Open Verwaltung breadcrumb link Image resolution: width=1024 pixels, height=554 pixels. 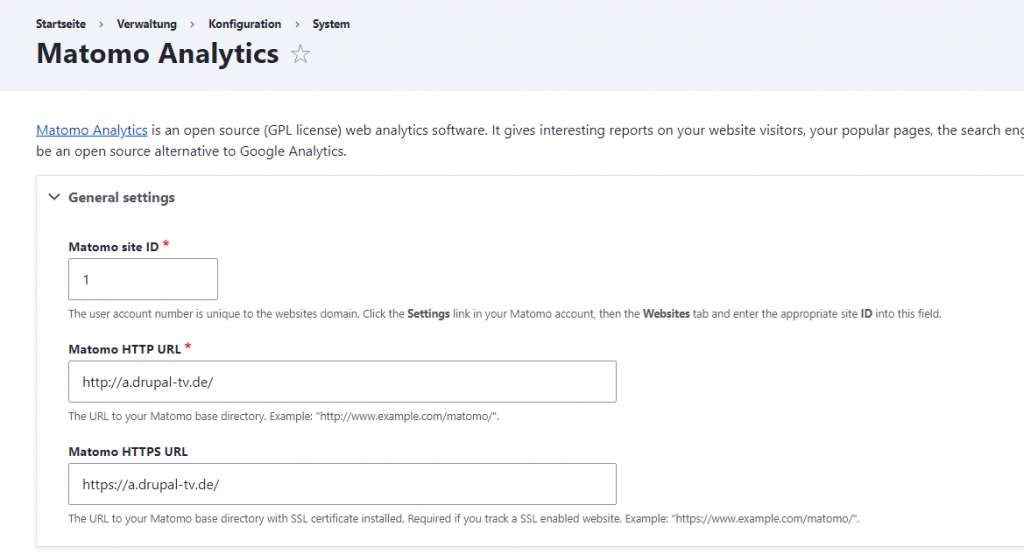[146, 24]
